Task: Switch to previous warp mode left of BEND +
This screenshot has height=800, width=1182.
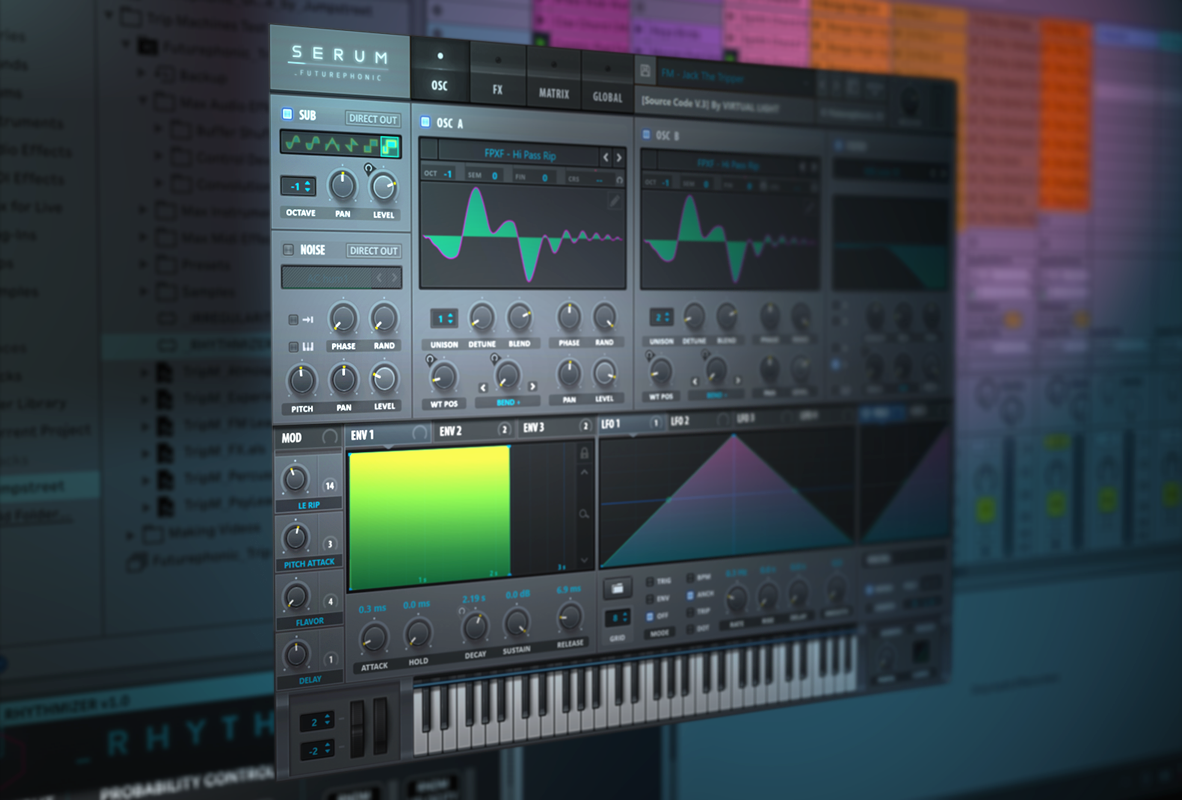Action: [x=483, y=387]
